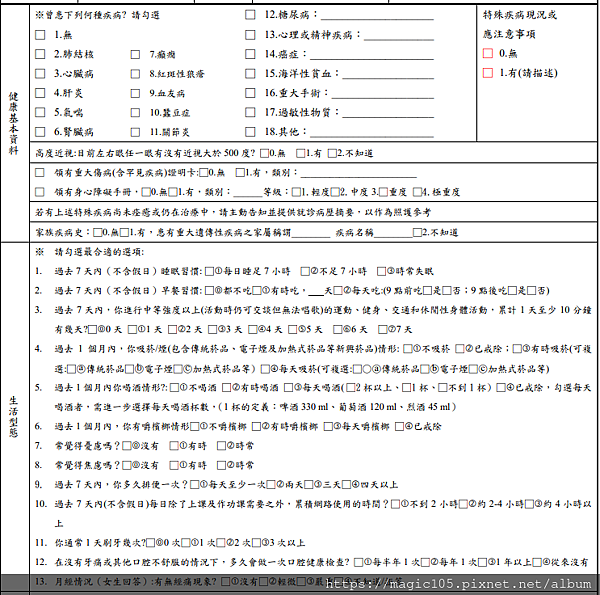Check red 0.無 box under 特殊疾病現況
The width and height of the screenshot is (600, 595).
click(x=488, y=53)
